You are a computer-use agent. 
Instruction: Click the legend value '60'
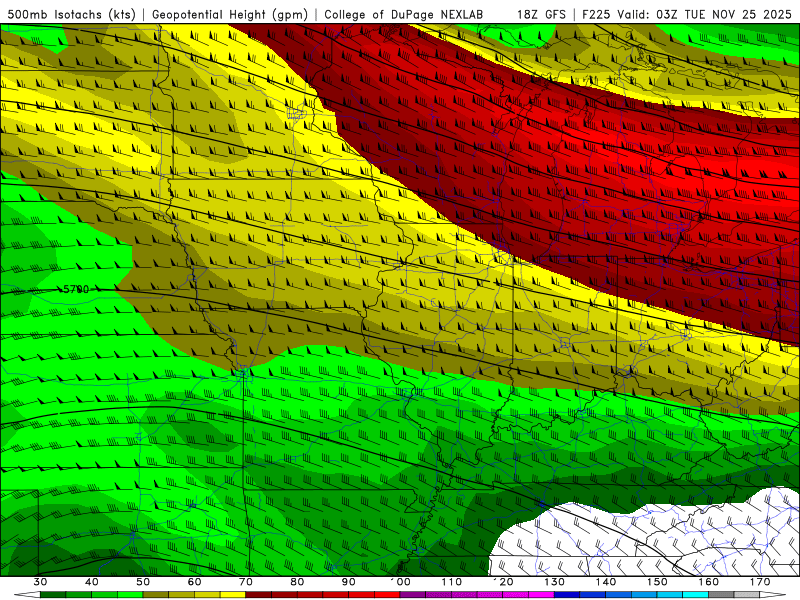(194, 582)
